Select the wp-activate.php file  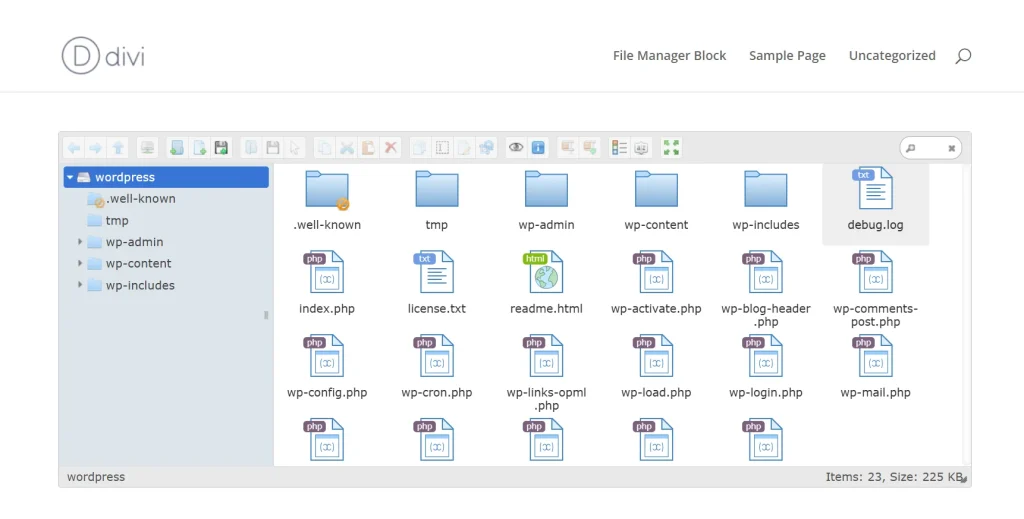(x=656, y=282)
